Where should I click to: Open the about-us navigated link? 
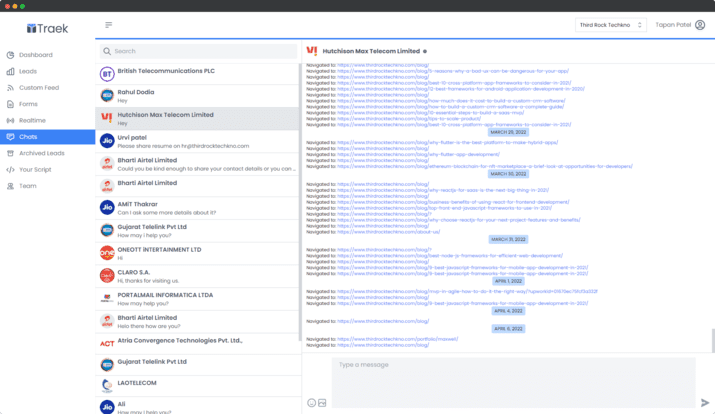tap(389, 232)
